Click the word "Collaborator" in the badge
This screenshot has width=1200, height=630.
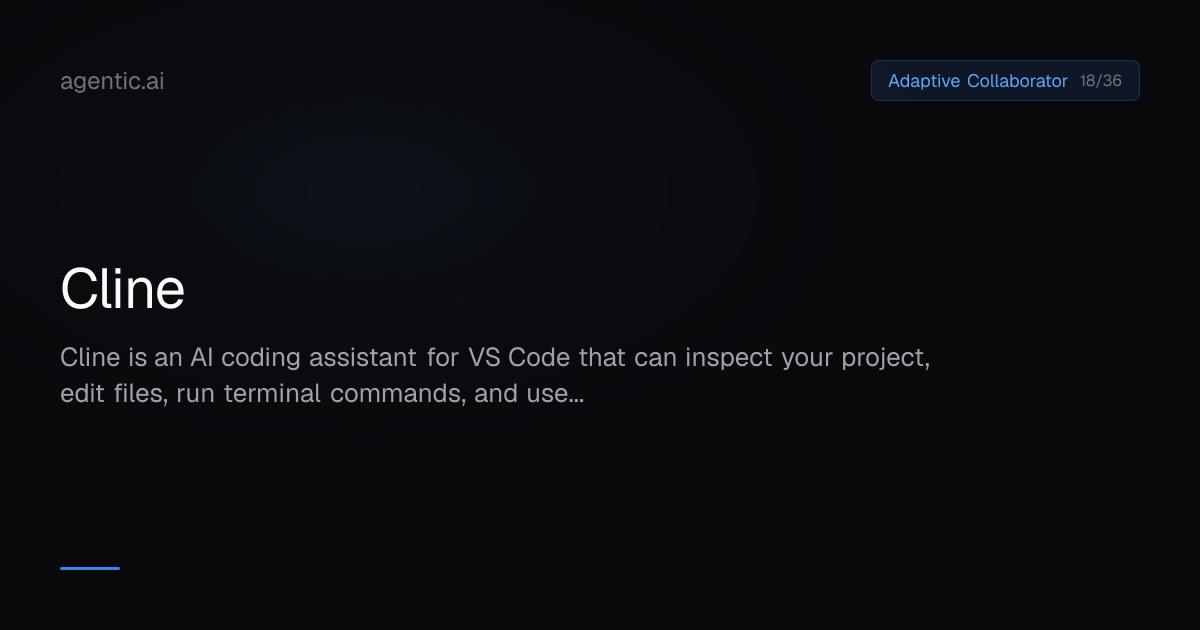[x=1017, y=81]
